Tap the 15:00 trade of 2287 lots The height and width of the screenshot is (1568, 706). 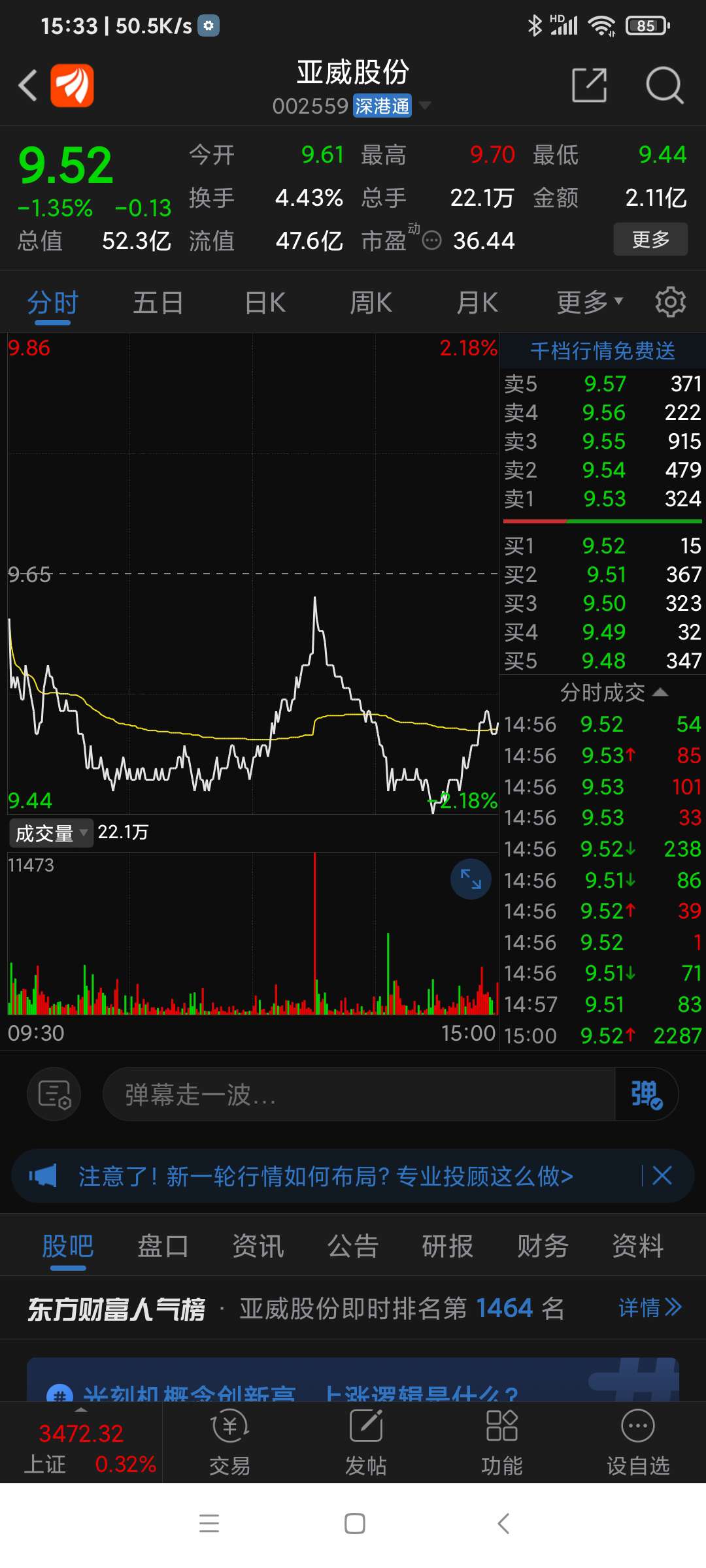602,1036
